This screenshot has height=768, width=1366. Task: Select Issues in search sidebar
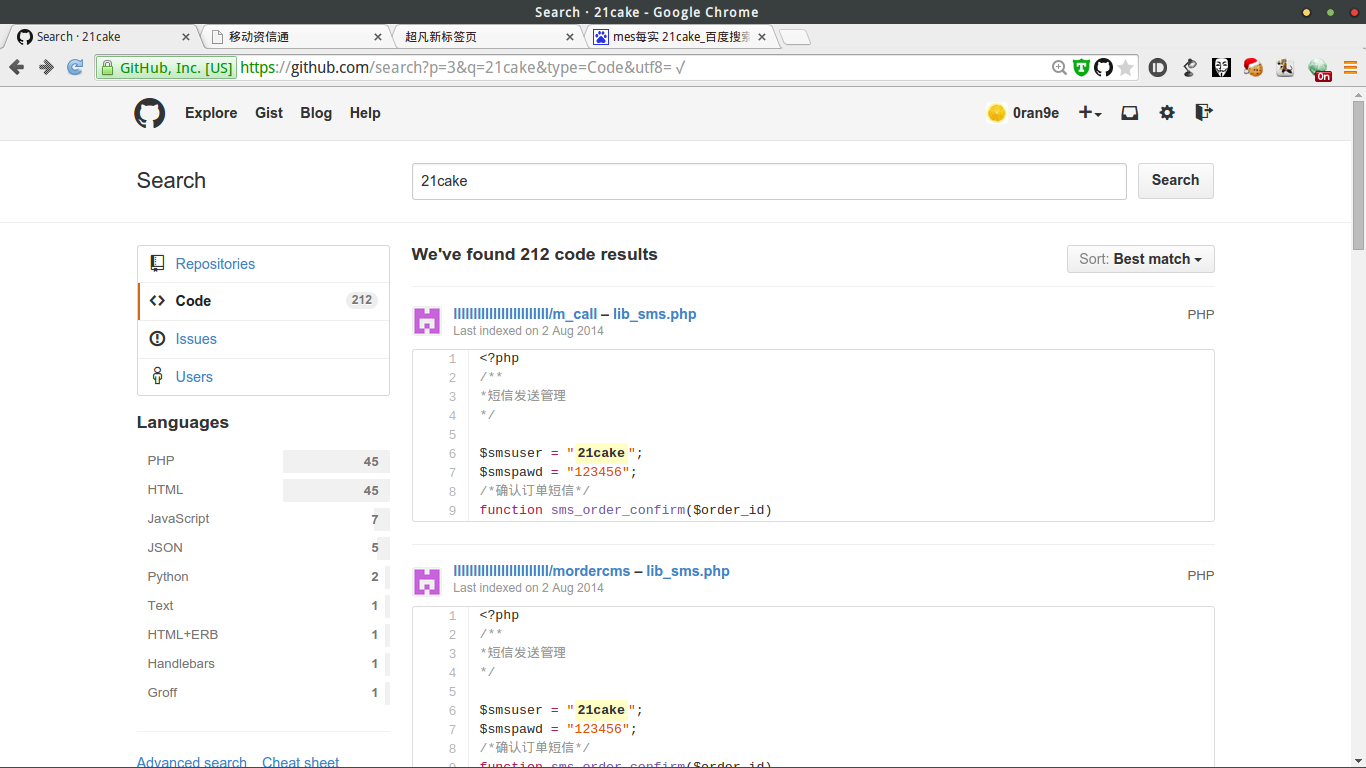click(x=263, y=339)
